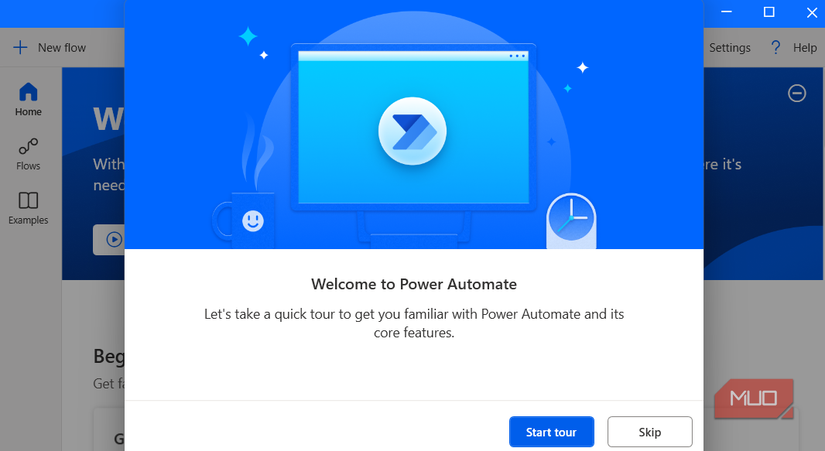Screen dimensions: 825x451
Task: Dismiss the tour with Skip button
Action: point(650,432)
